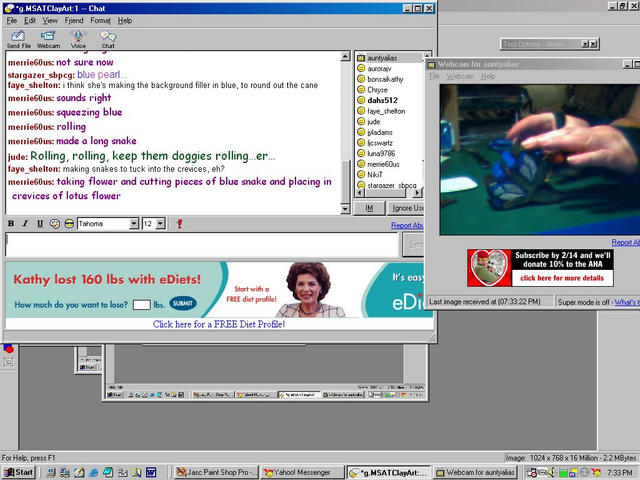Select NikiT in the user list
640x480 pixels.
375,175
